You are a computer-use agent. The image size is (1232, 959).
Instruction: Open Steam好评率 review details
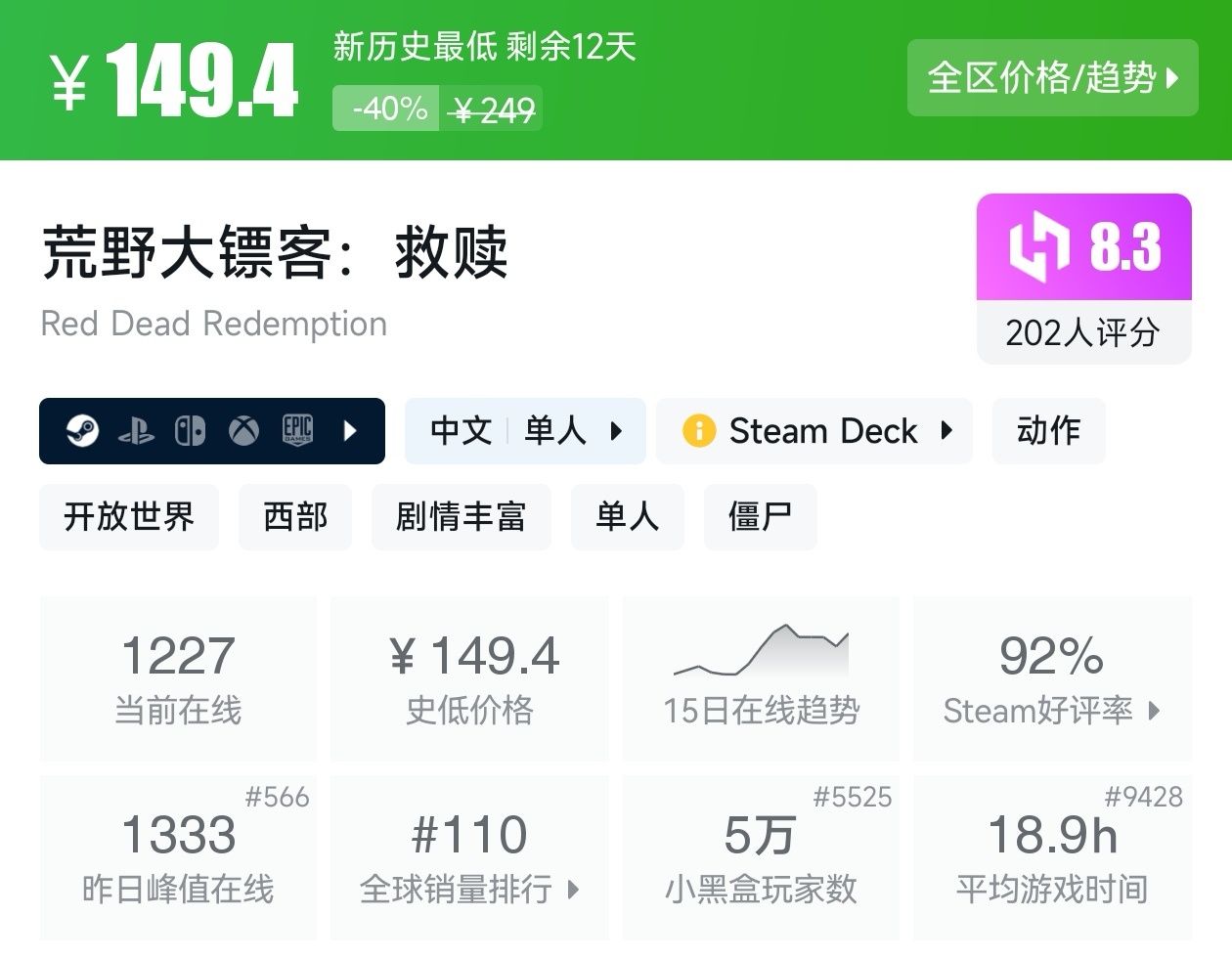(x=1052, y=677)
